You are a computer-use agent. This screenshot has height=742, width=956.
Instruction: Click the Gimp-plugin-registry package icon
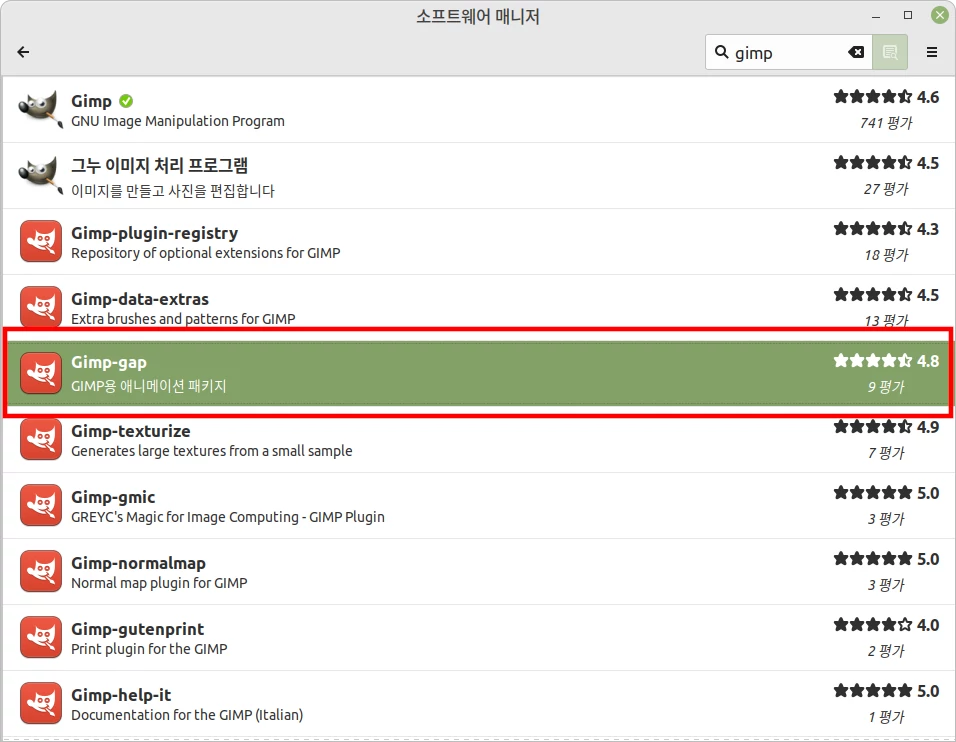(41, 241)
